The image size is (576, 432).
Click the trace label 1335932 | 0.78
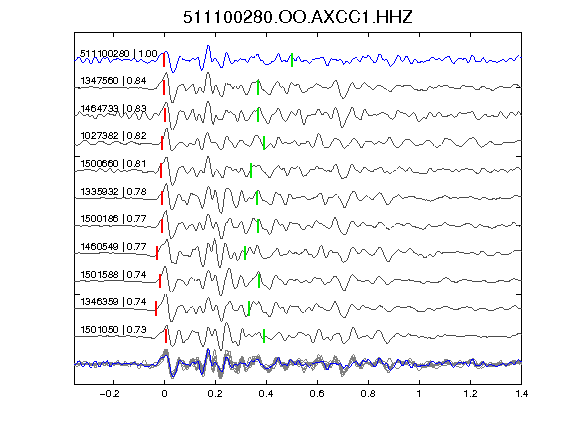(114, 191)
